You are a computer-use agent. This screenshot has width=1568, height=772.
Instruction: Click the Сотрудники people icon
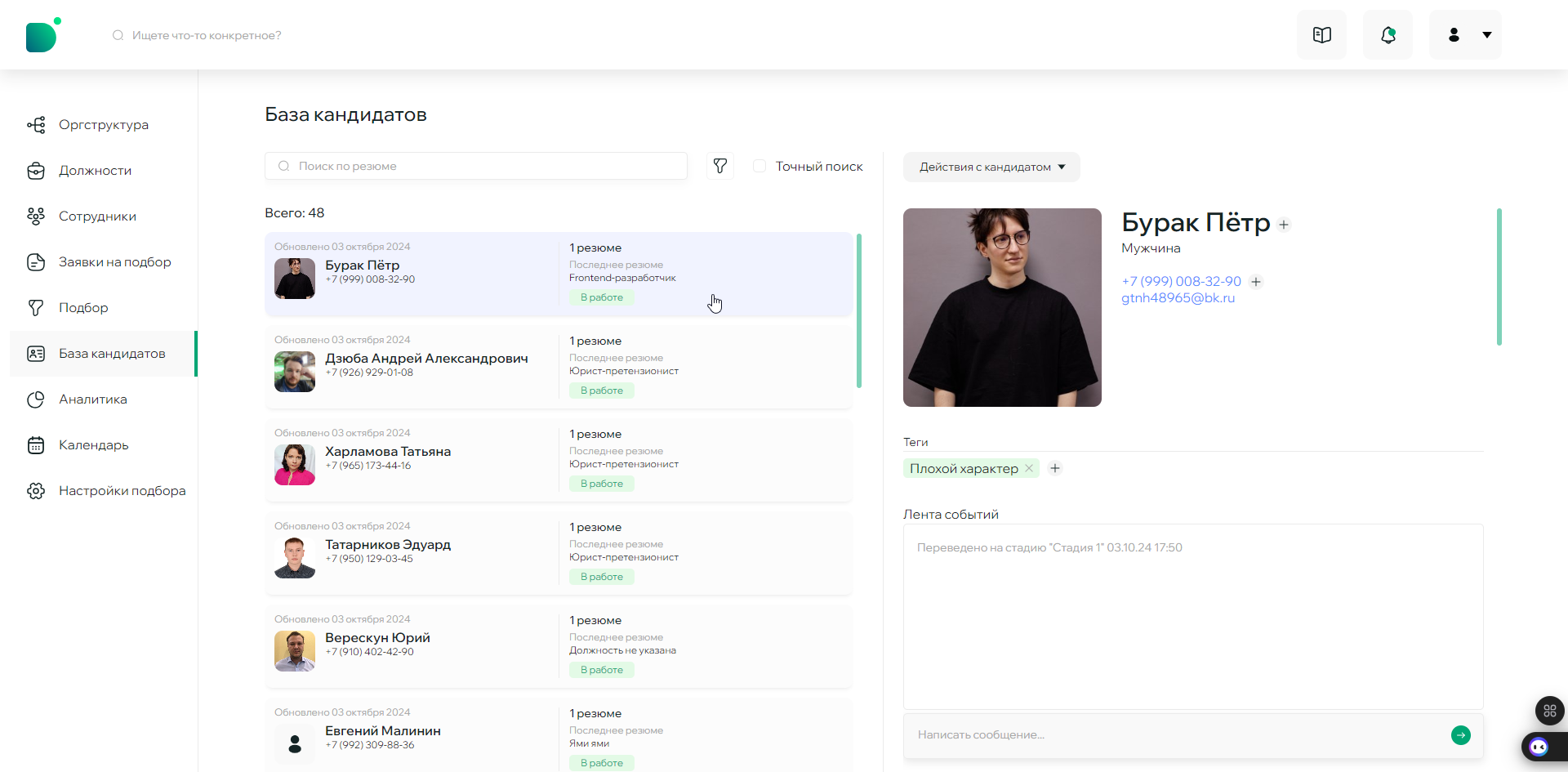click(x=36, y=216)
